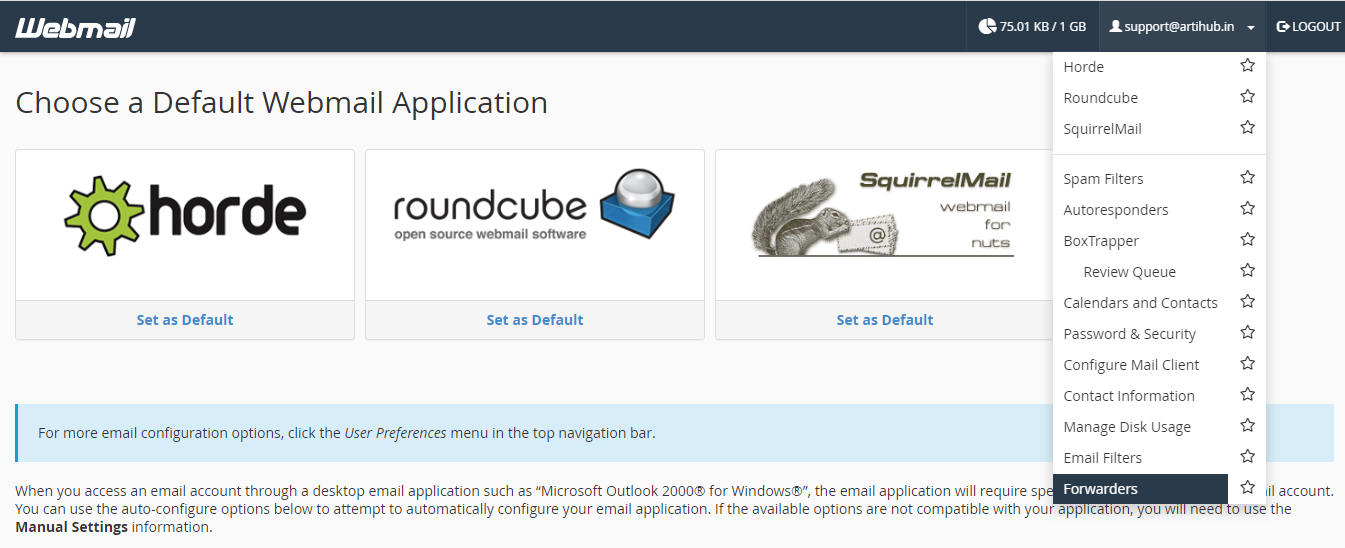1345x548 pixels.
Task: Click the Logout icon in the navigation bar
Action: 1283,27
